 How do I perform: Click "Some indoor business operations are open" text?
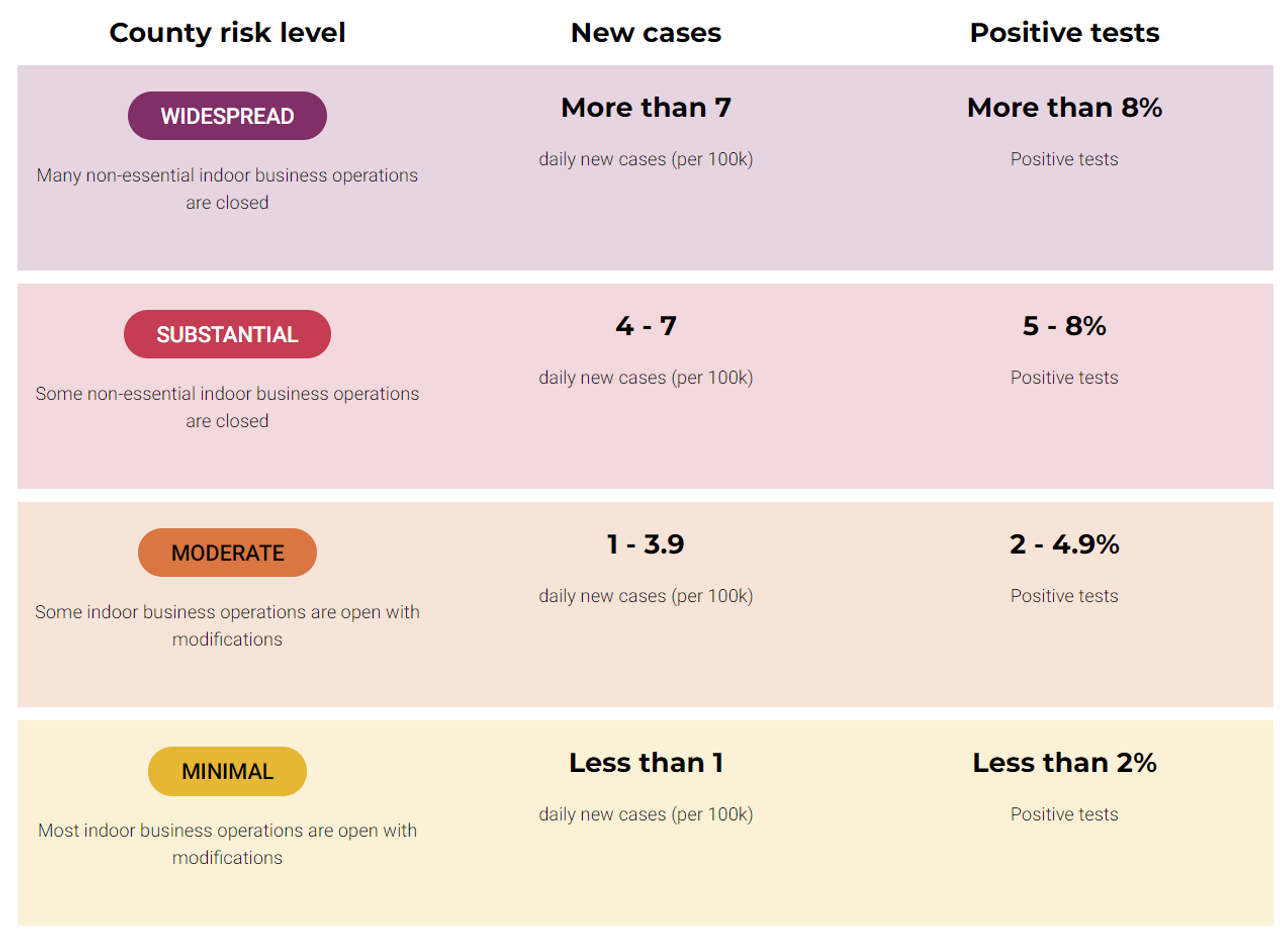227,612
